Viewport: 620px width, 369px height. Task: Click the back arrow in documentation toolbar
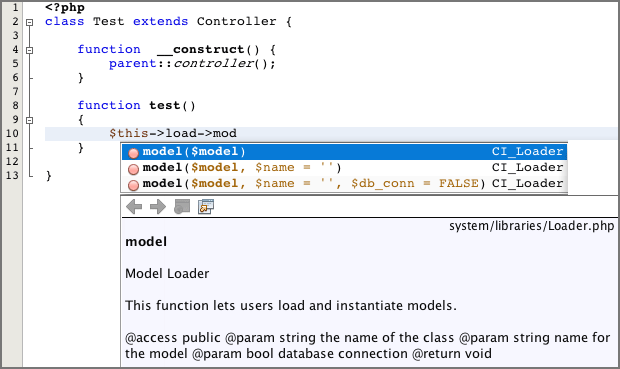pos(134,206)
